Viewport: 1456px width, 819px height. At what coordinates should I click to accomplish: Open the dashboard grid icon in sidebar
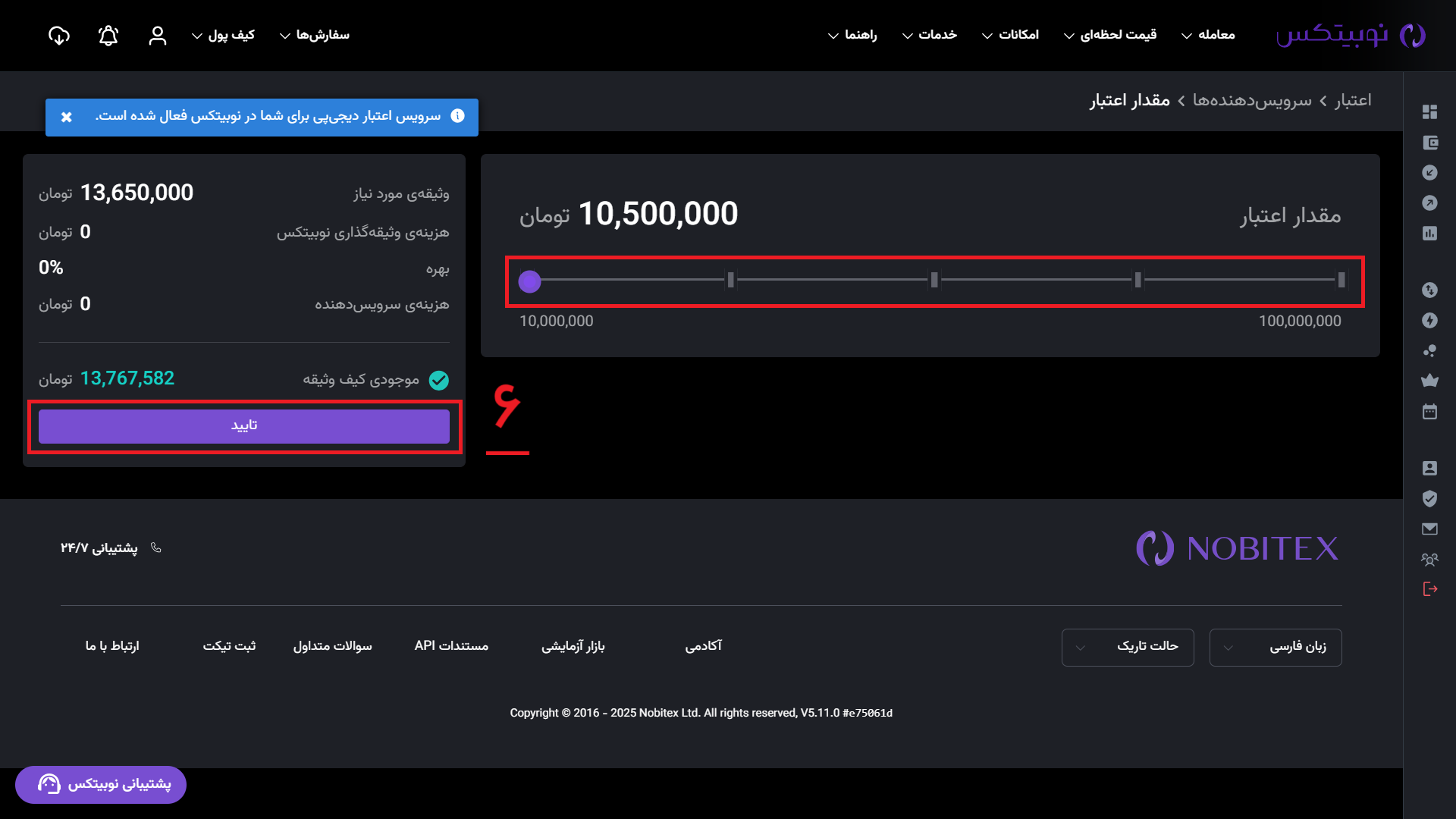click(1429, 112)
